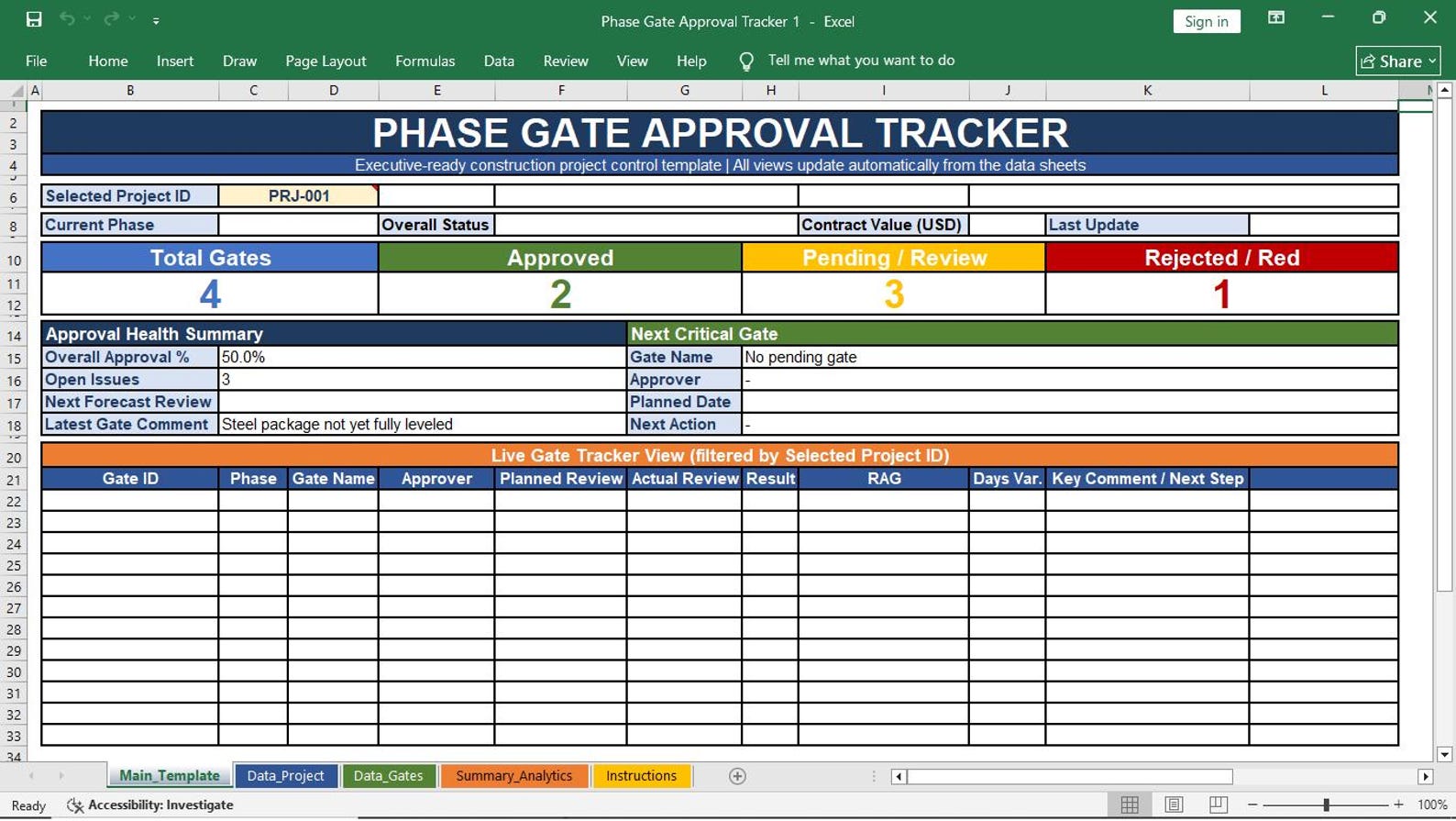Select column B header

click(x=130, y=91)
